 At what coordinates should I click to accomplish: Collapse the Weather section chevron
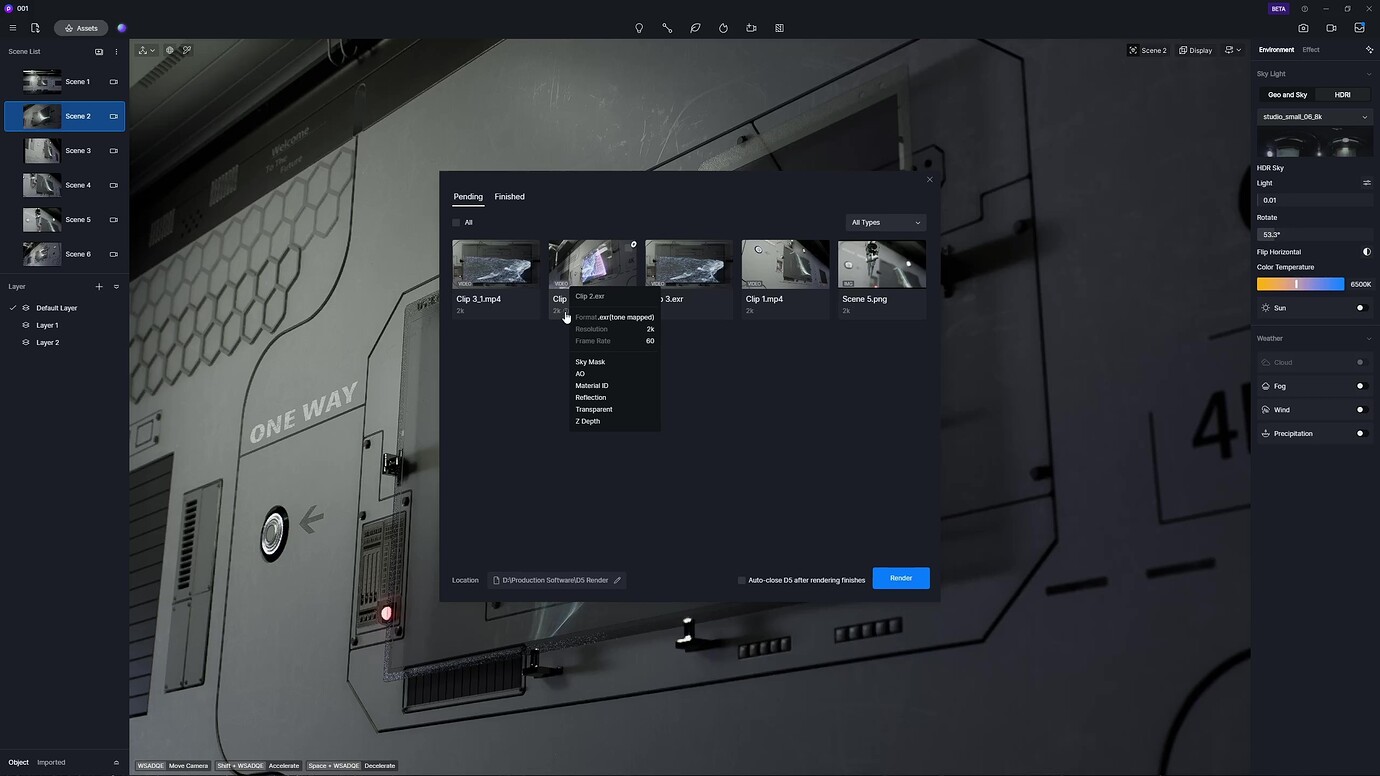[1370, 338]
